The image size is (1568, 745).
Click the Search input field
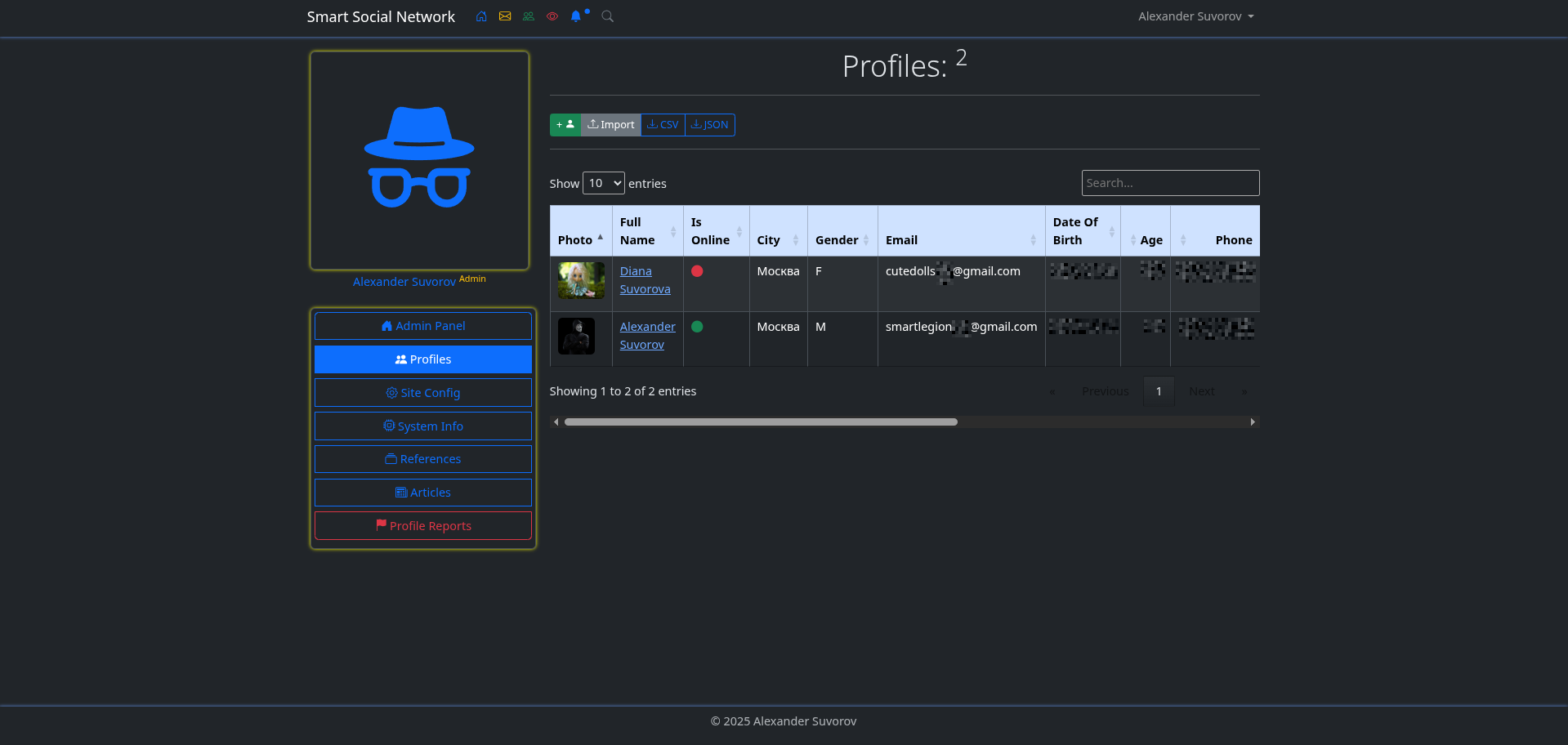click(x=1170, y=183)
